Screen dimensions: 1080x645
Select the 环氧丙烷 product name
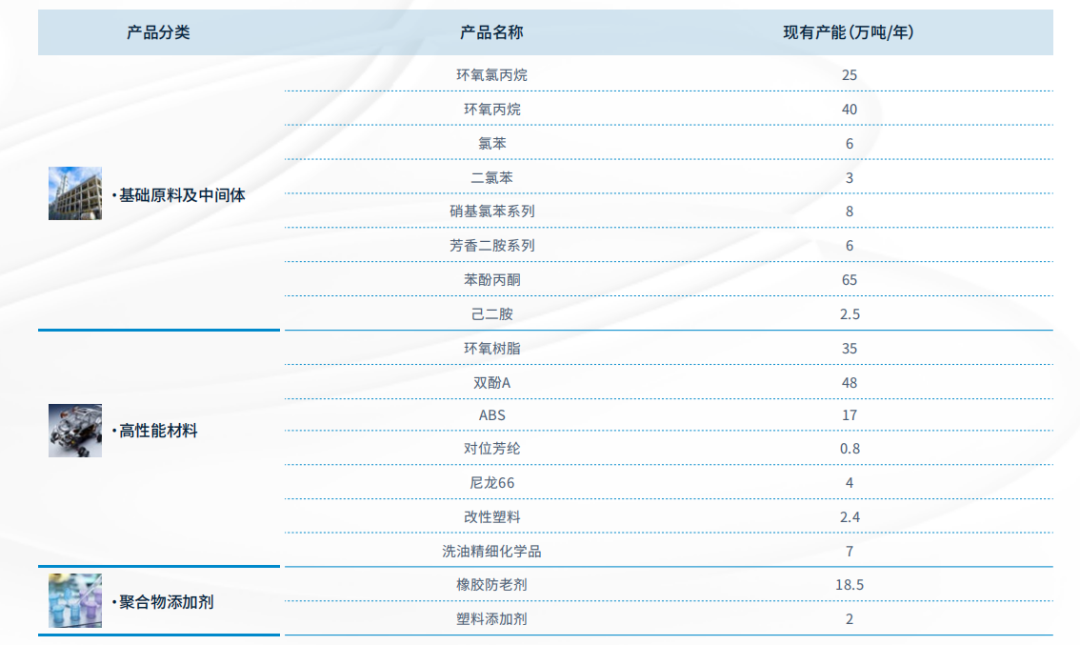[x=492, y=110]
